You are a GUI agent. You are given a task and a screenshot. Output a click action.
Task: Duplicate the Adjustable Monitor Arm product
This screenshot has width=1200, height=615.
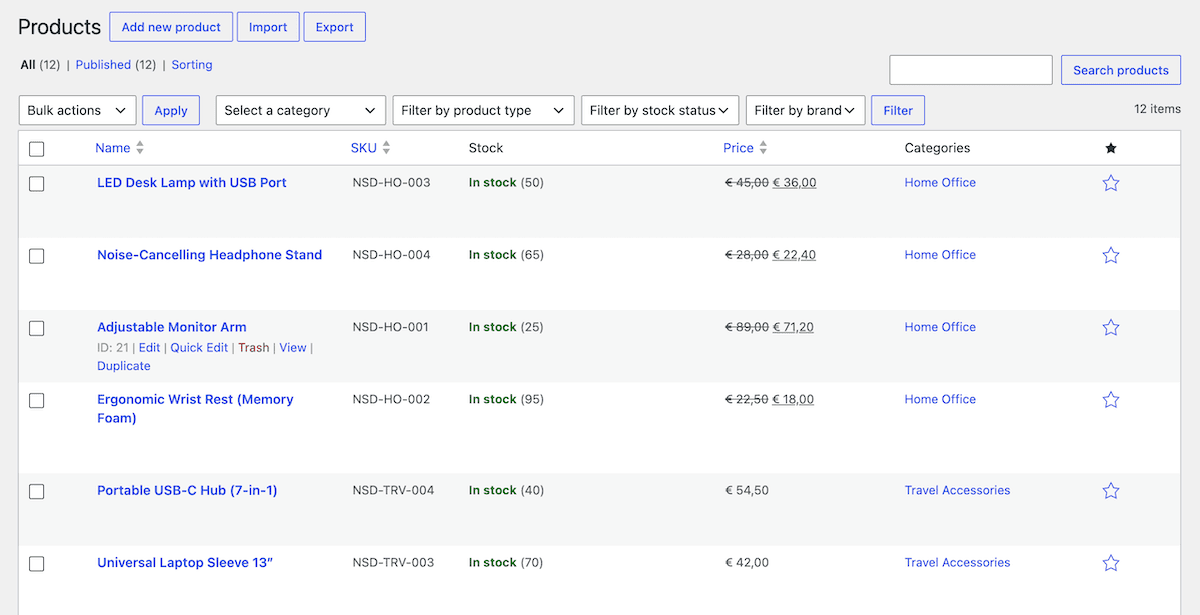[x=124, y=366]
